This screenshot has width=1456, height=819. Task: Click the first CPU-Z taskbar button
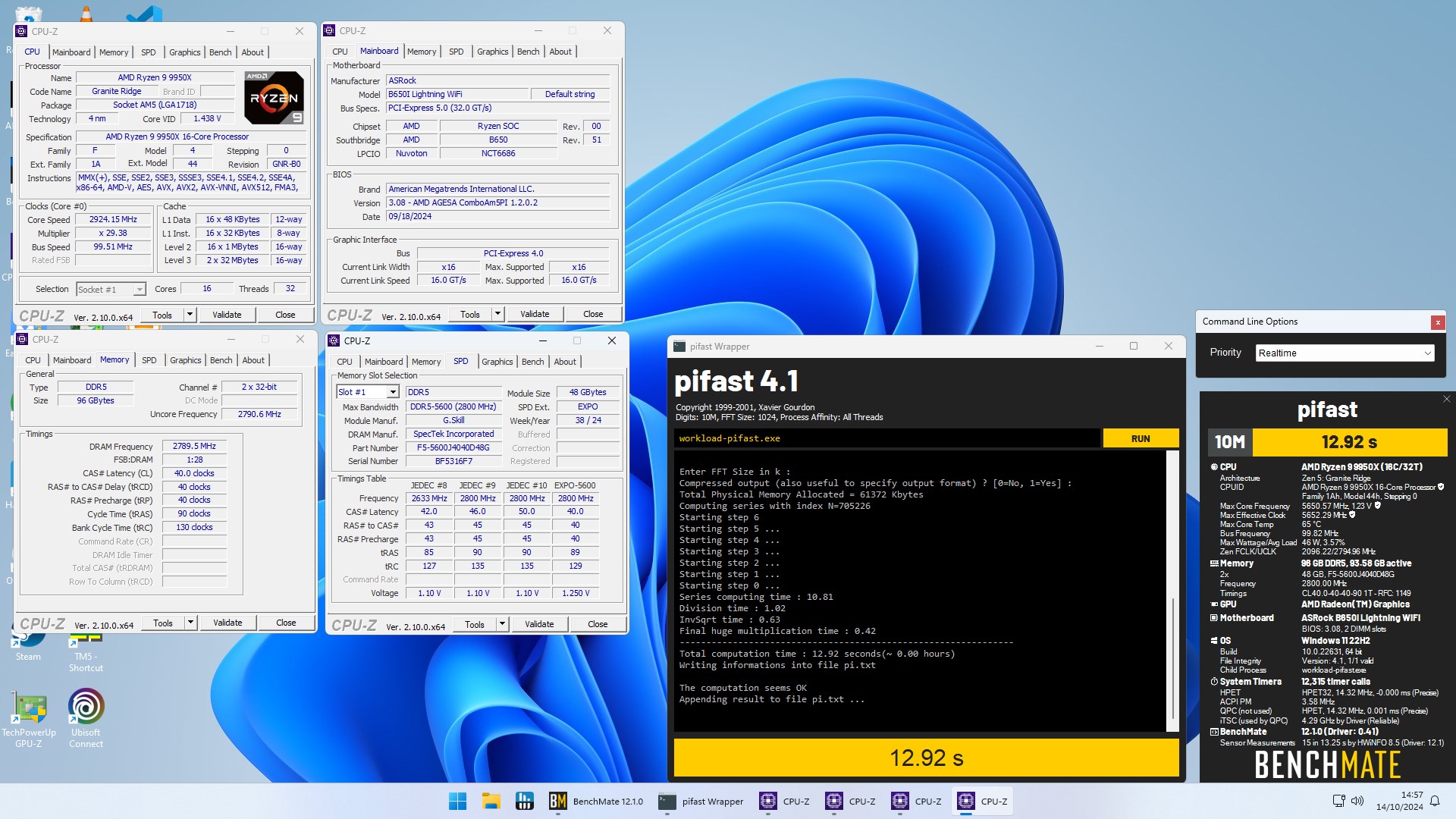pos(786,801)
